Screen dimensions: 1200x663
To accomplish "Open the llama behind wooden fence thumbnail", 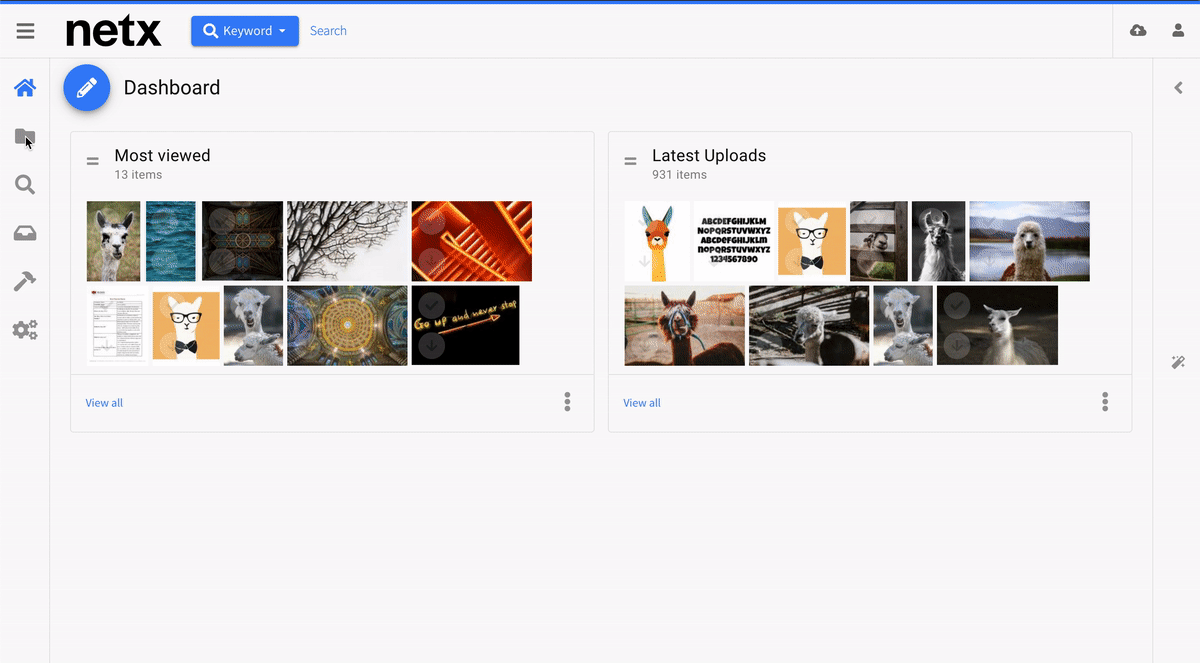I will click(x=878, y=241).
